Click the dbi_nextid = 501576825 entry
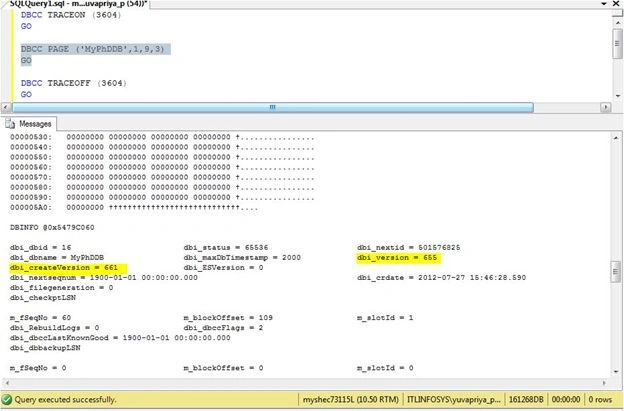 (x=409, y=247)
